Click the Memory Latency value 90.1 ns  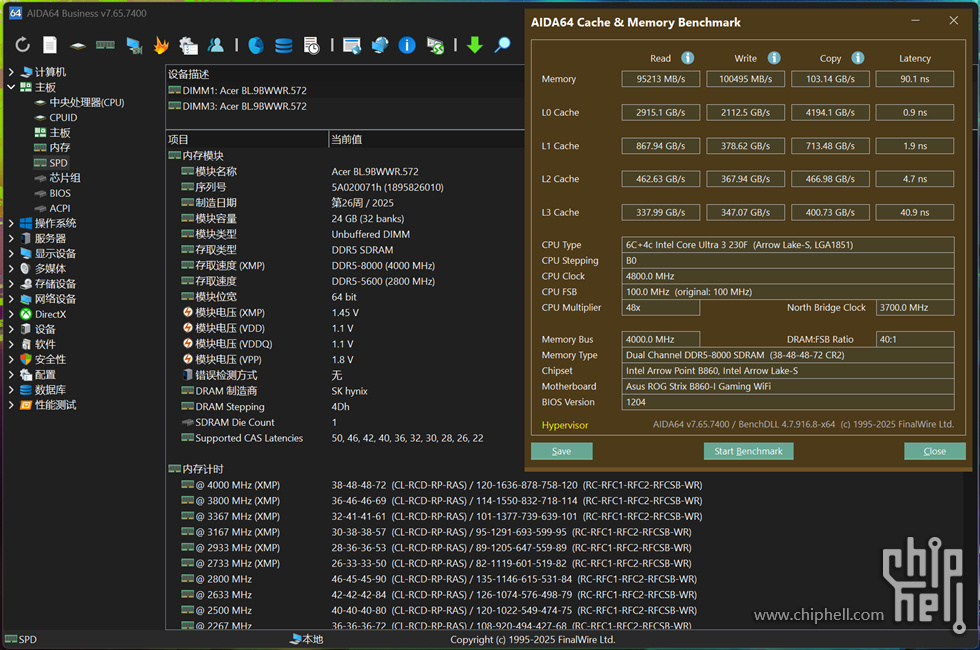[x=914, y=79]
